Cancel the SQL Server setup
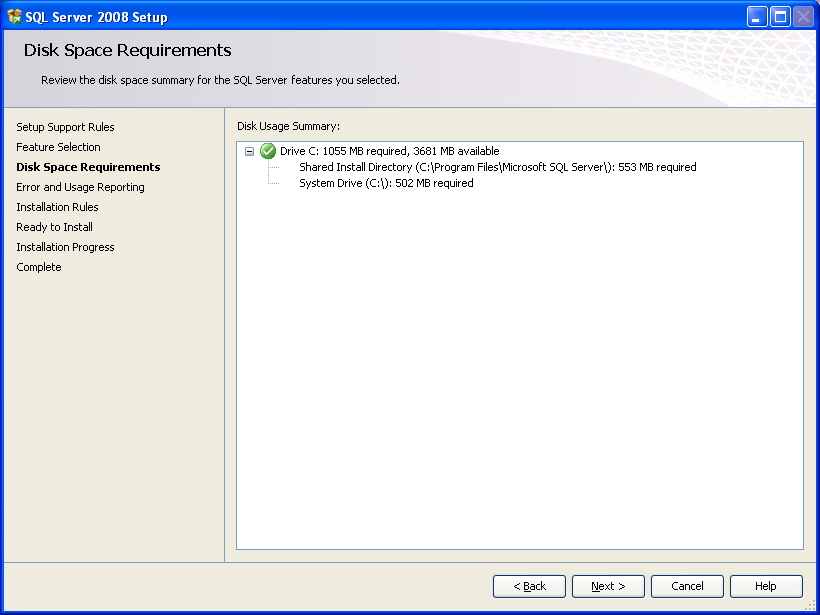The image size is (820, 615). click(x=687, y=586)
